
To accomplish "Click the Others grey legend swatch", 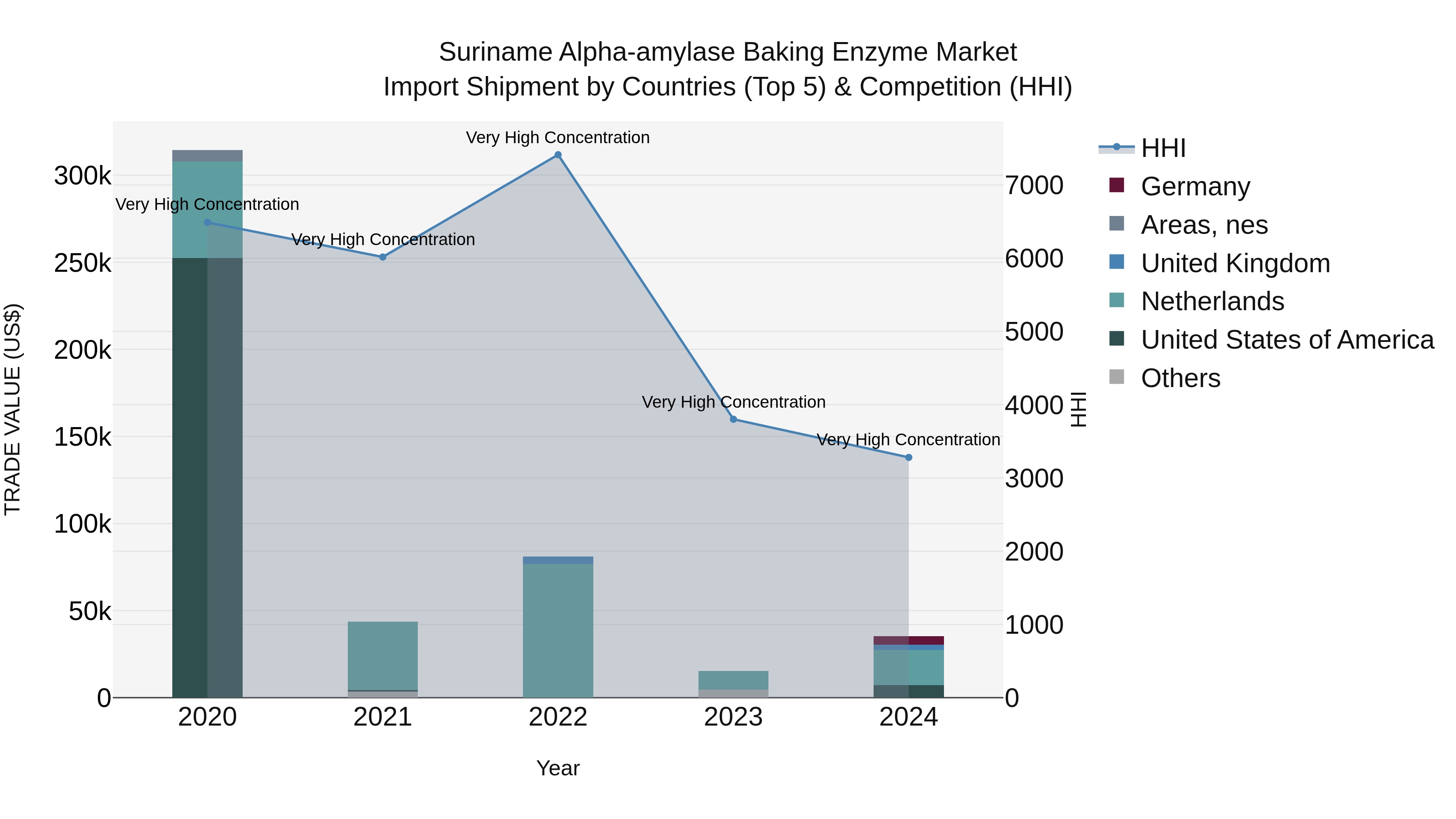I will coord(1116,377).
